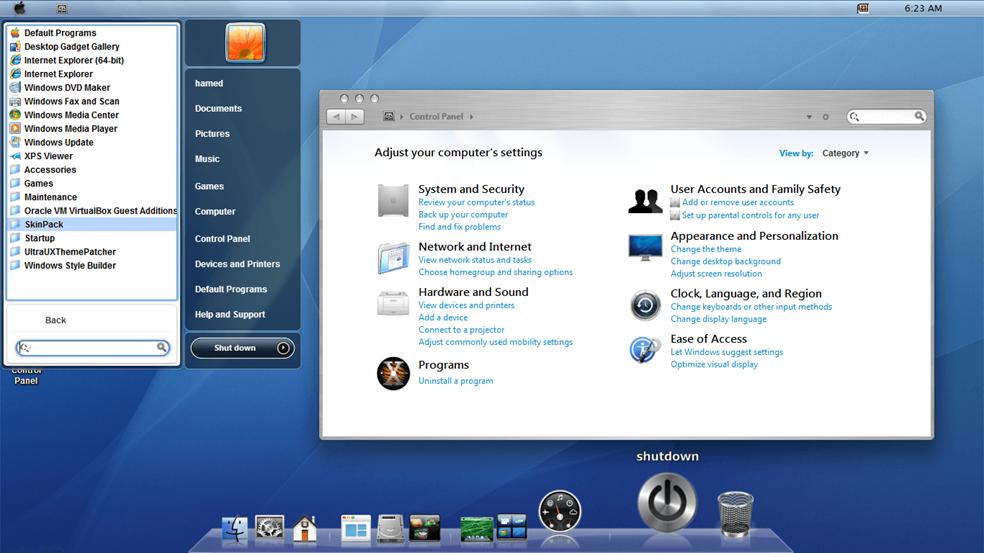Expand the breadcrumb arrow after Control Panel
The image size is (984, 553).
(471, 117)
